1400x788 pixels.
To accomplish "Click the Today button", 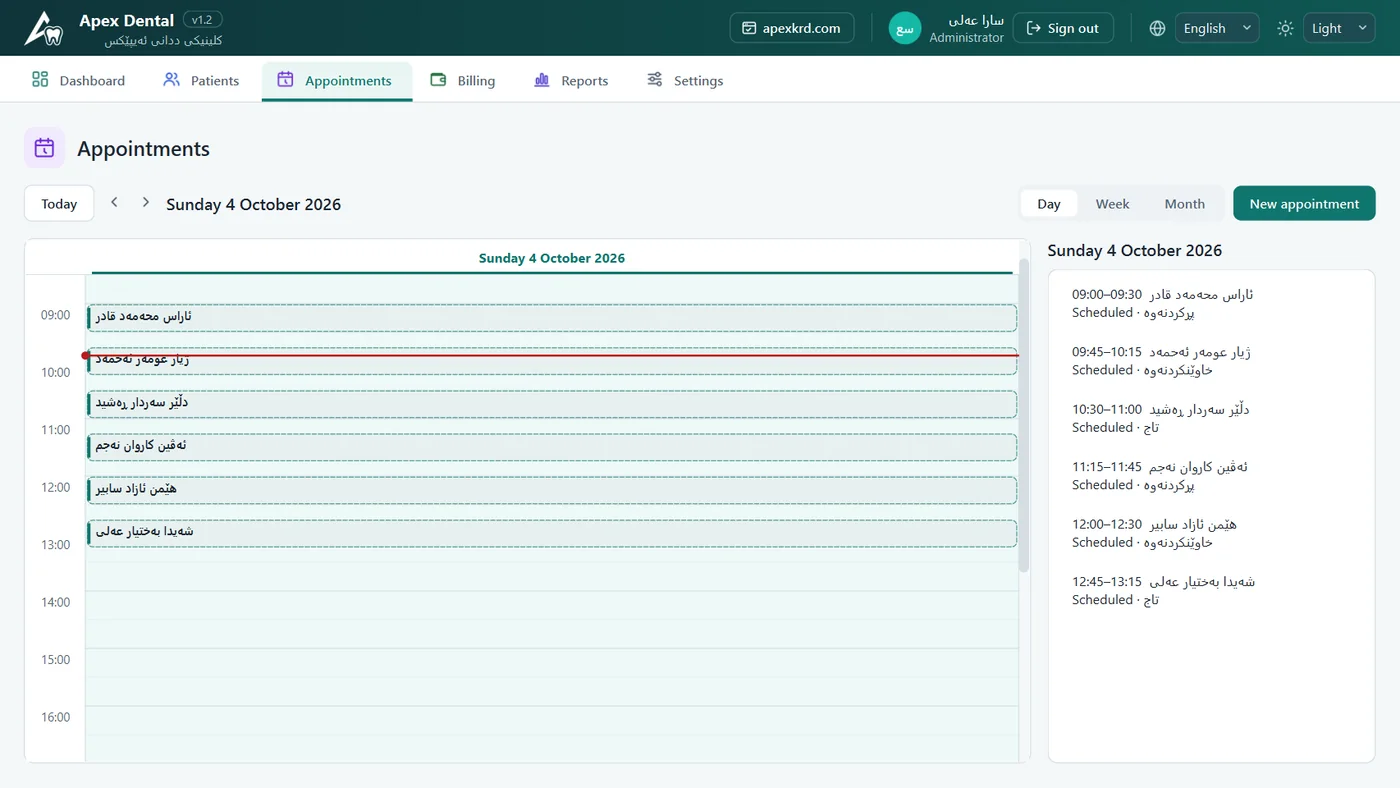I will 59,204.
